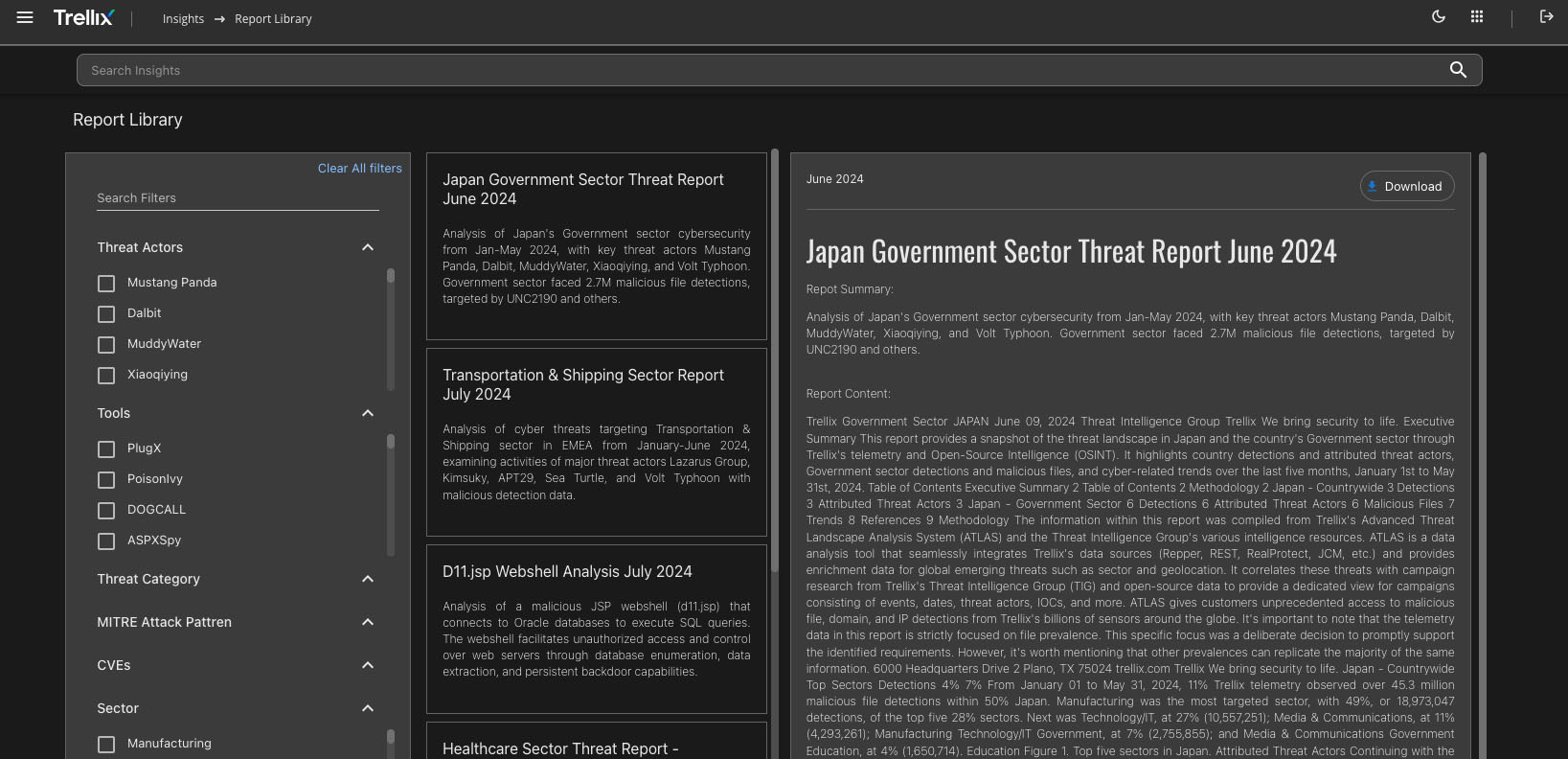Toggle the CVEs section chevron
The width and height of the screenshot is (1568, 759).
368,665
